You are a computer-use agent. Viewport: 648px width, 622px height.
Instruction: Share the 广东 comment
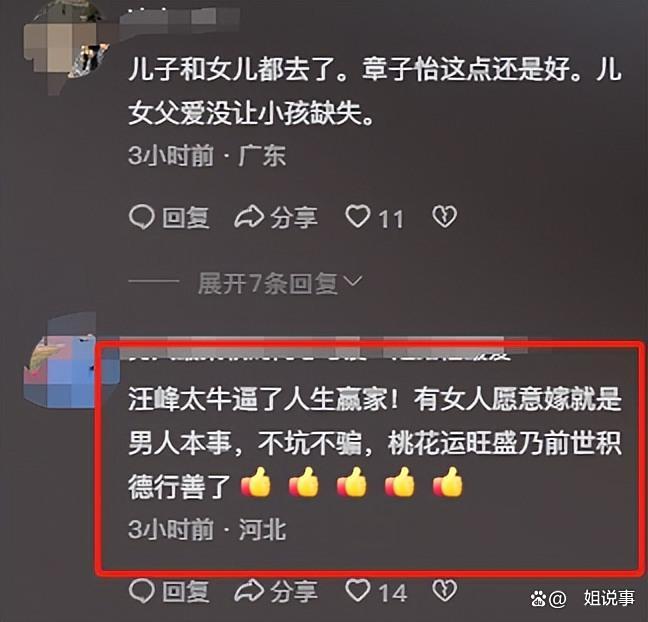point(276,217)
